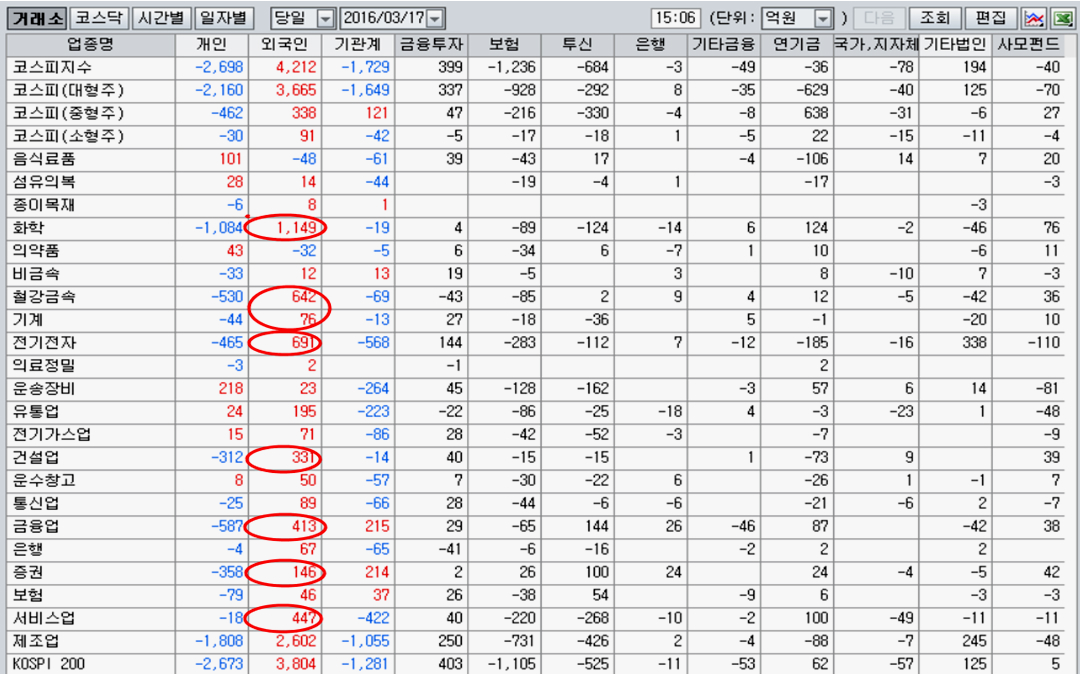Click the 외국인 column header
The image size is (1080, 674).
(285, 44)
